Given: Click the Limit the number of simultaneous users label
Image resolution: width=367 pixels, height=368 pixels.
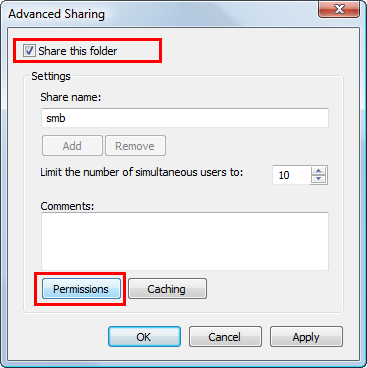Looking at the screenshot, I should (x=142, y=172).
